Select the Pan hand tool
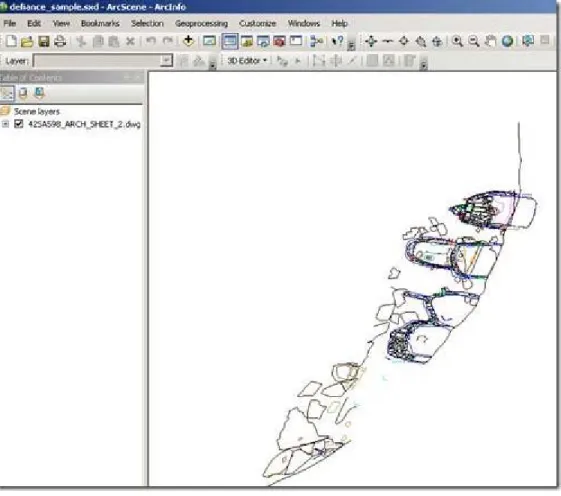This screenshot has height=496, width=561. (x=491, y=42)
